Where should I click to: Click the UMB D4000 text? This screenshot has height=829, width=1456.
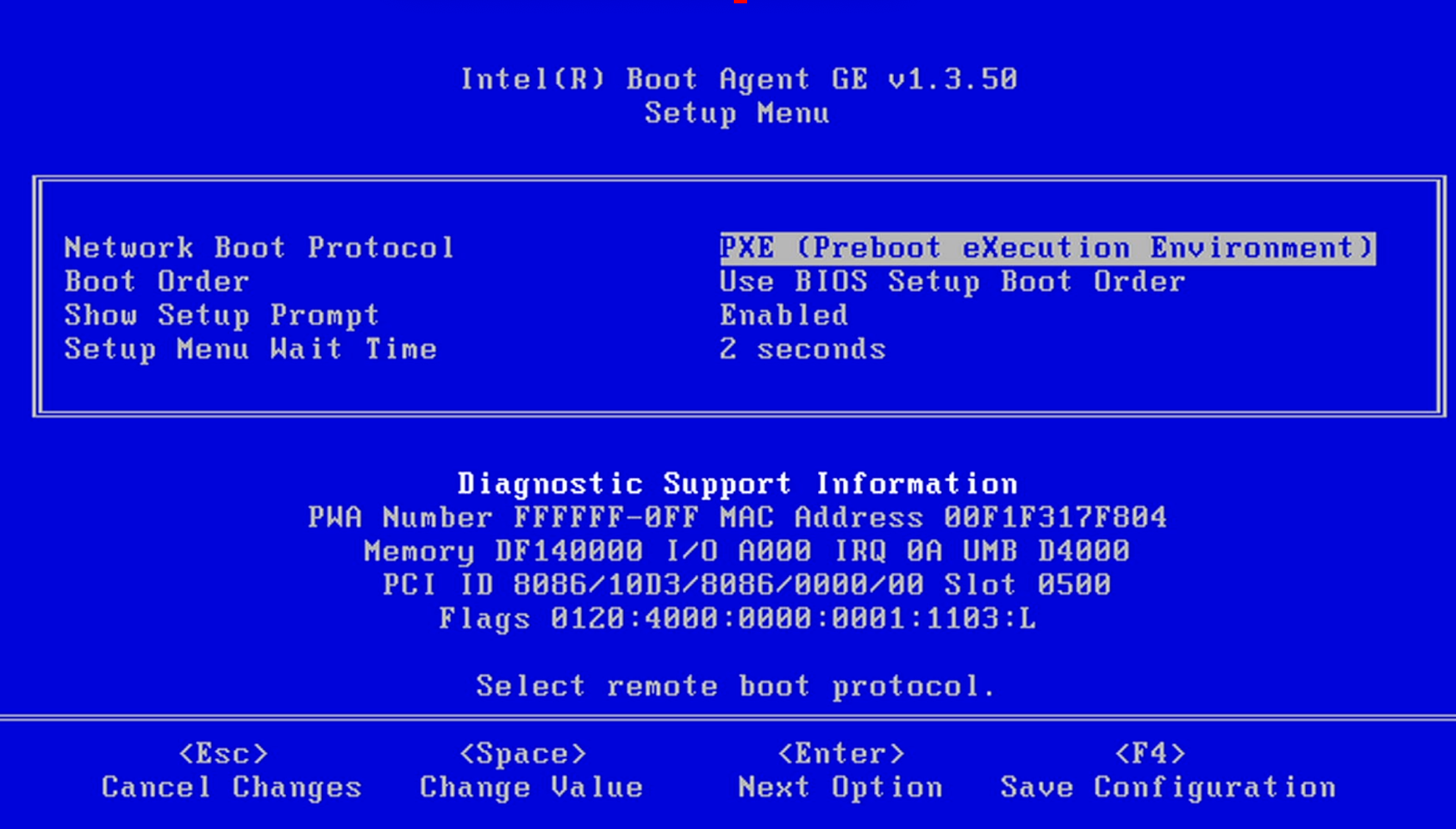click(1047, 551)
